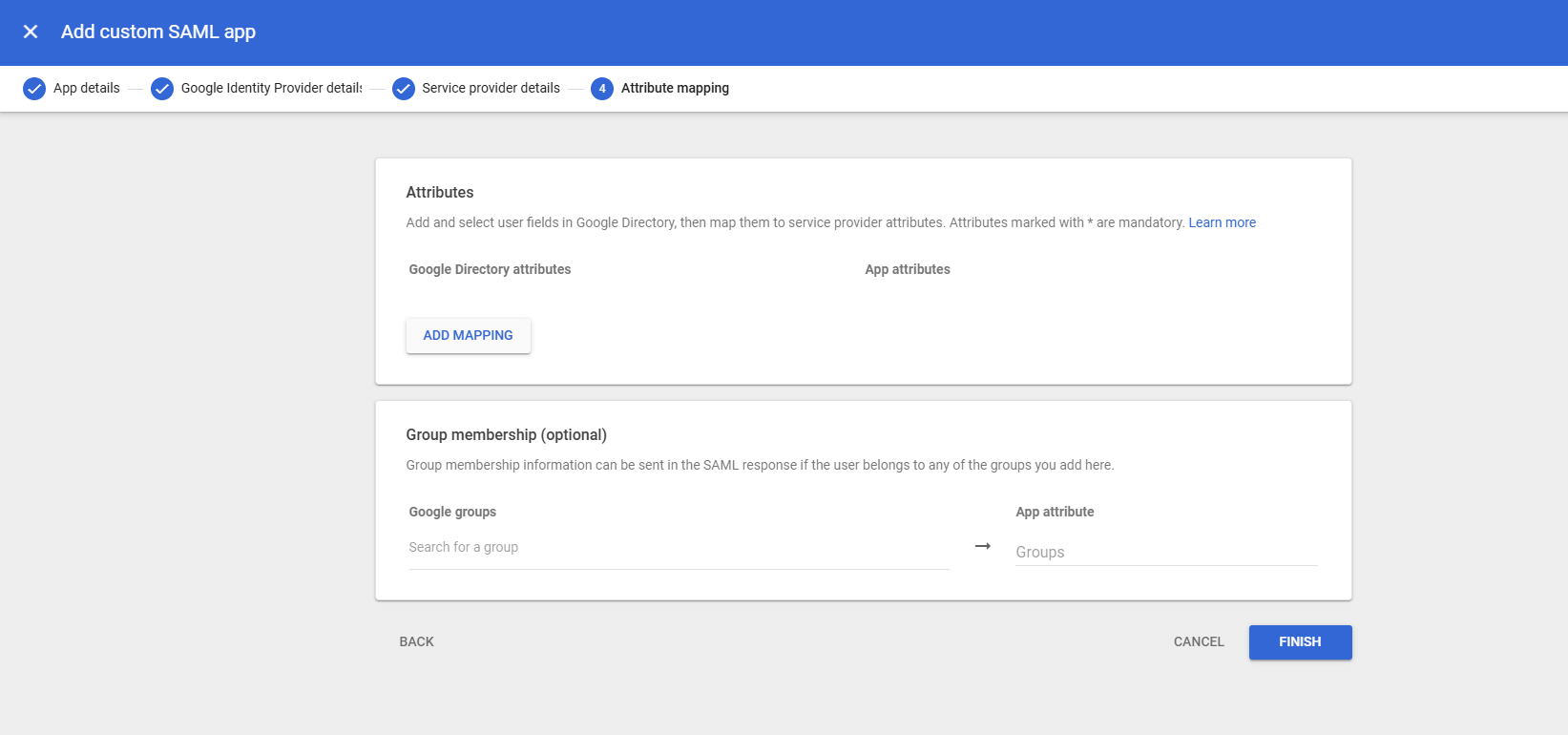1568x735 pixels.
Task: Focus the Search for a group field
Action: (x=678, y=548)
